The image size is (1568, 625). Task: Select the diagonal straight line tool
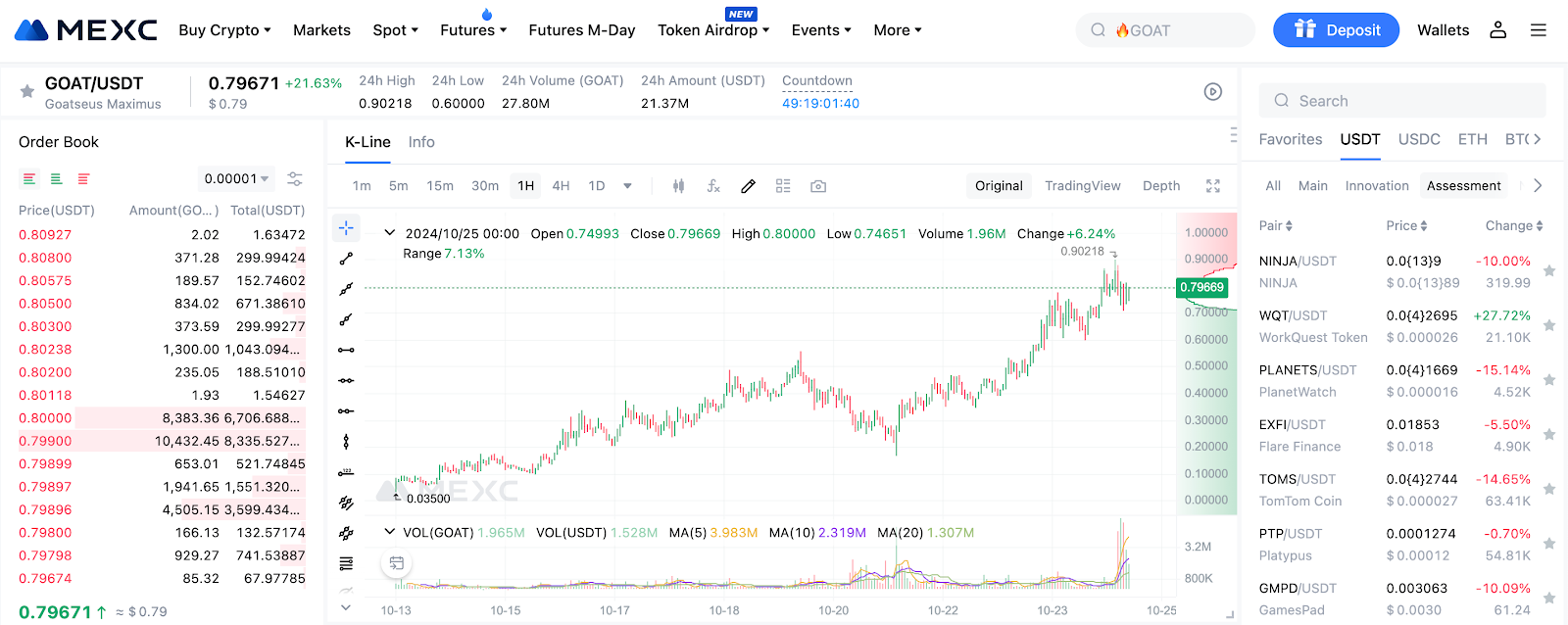(346, 289)
